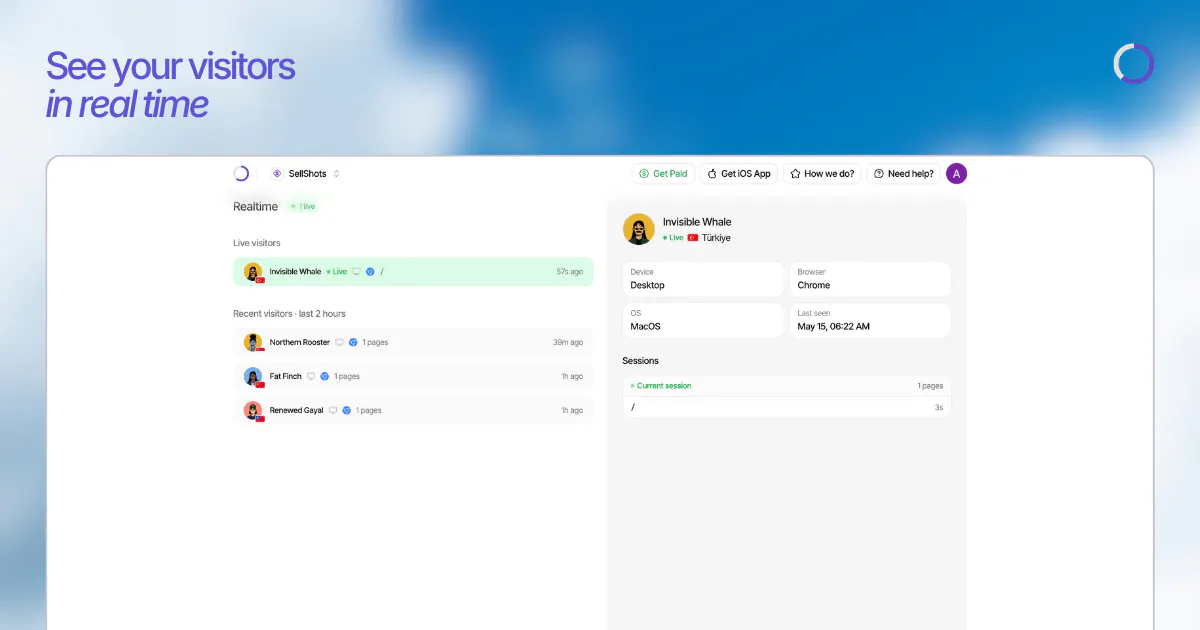Open the purple A account avatar
This screenshot has width=1200, height=630.
(x=957, y=173)
